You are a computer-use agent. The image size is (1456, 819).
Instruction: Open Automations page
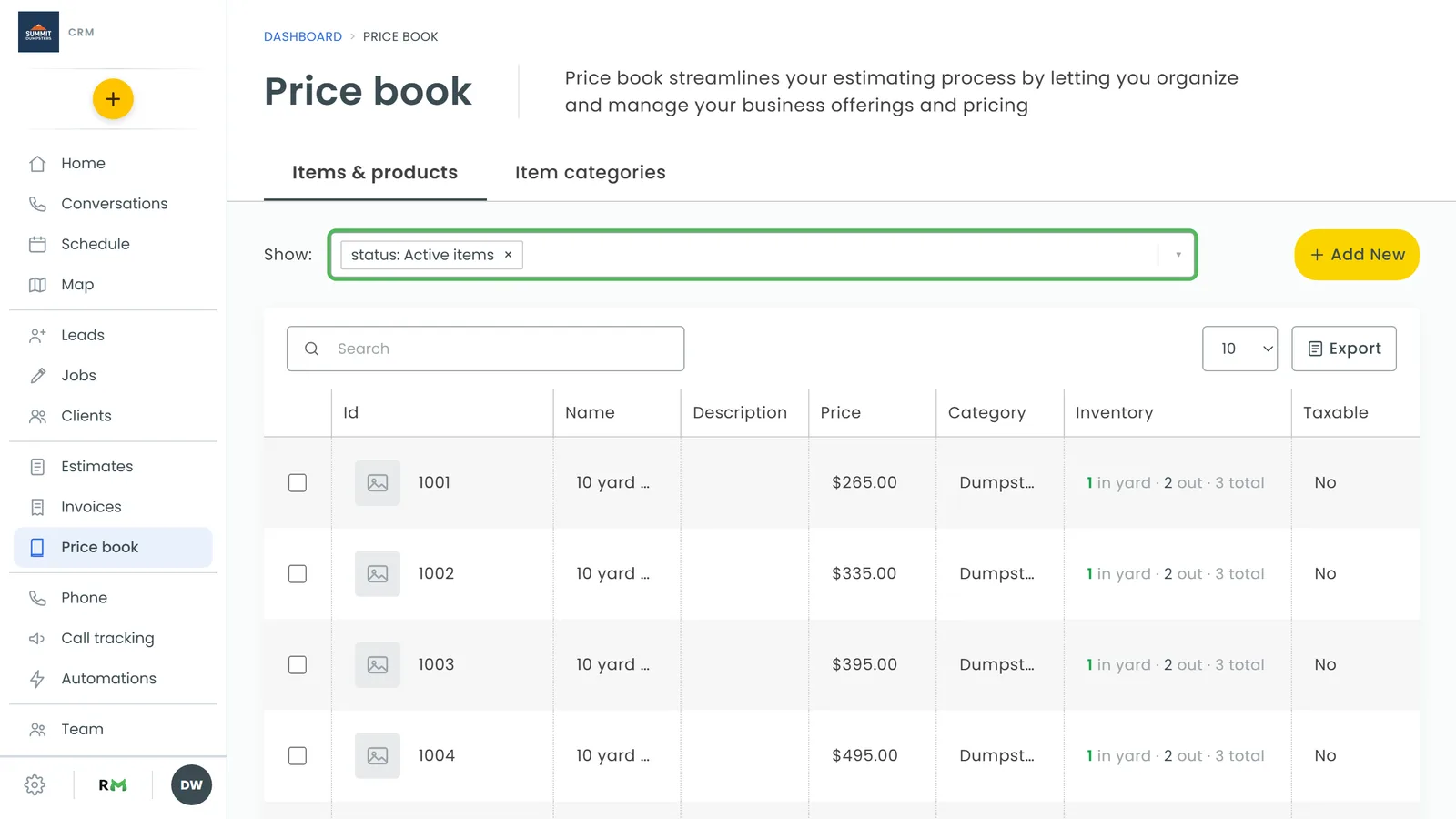point(113,679)
